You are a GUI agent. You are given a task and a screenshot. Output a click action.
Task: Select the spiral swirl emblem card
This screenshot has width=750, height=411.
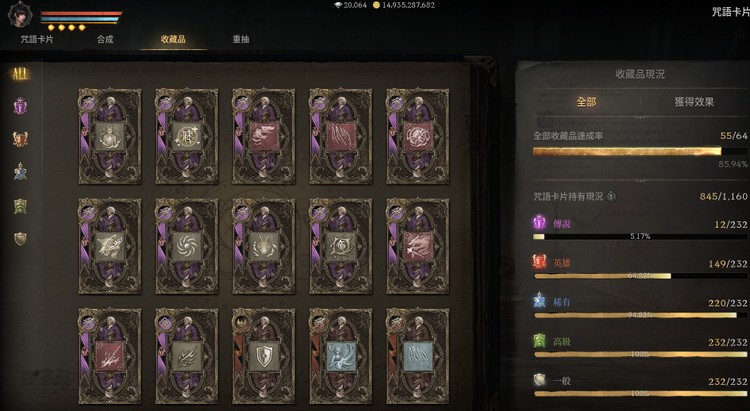tap(187, 246)
